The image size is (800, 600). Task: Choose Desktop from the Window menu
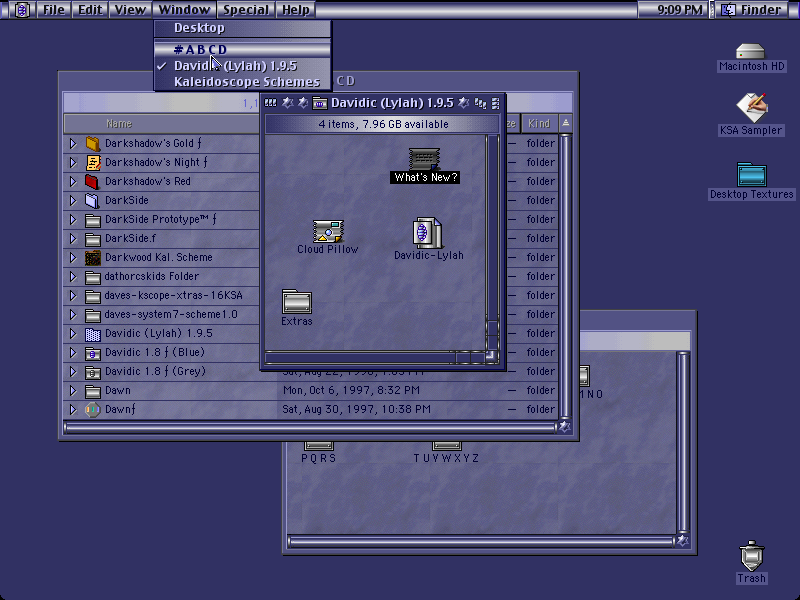[243, 28]
